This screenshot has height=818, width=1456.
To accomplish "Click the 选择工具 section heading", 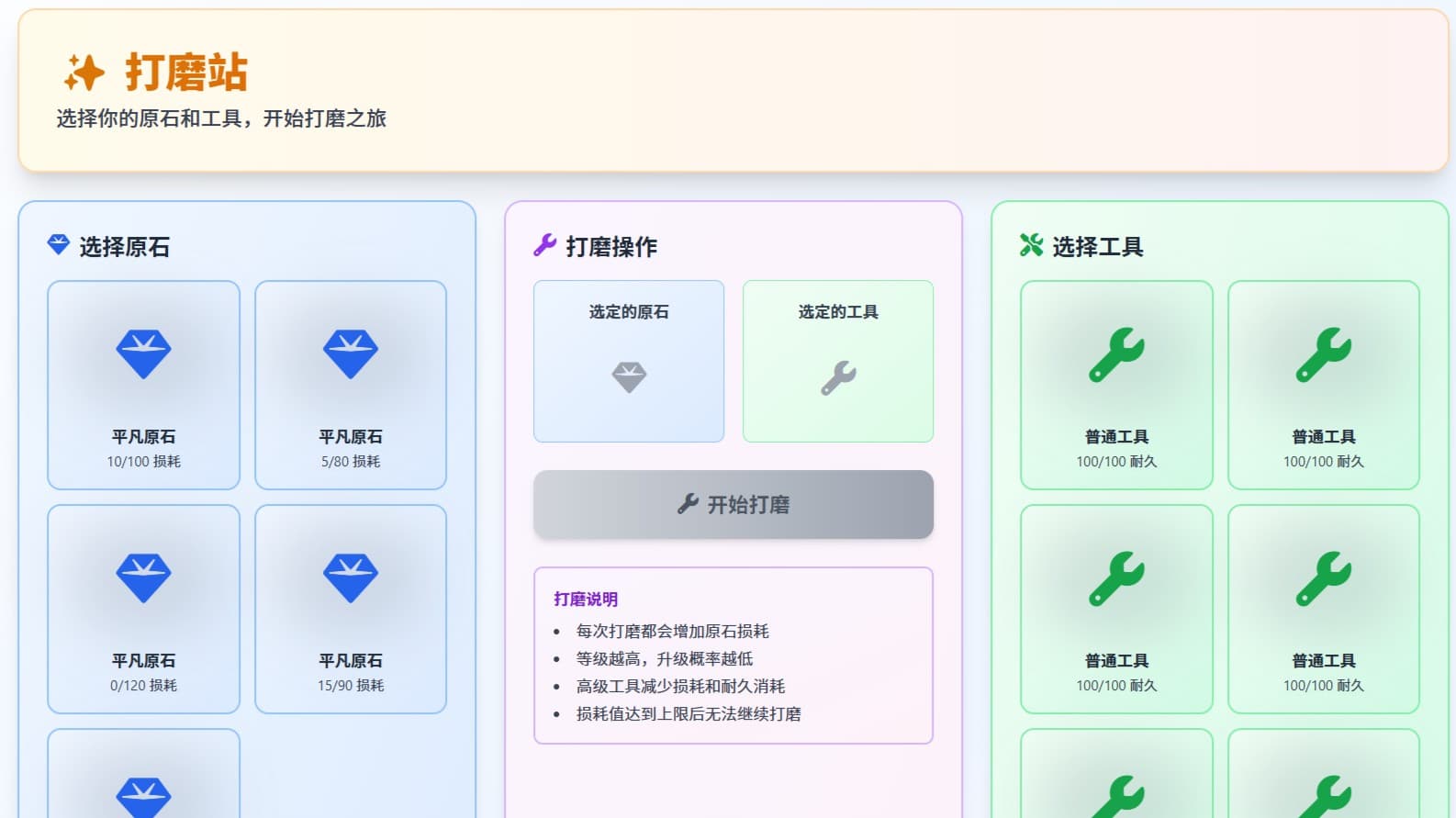I will [x=1098, y=247].
